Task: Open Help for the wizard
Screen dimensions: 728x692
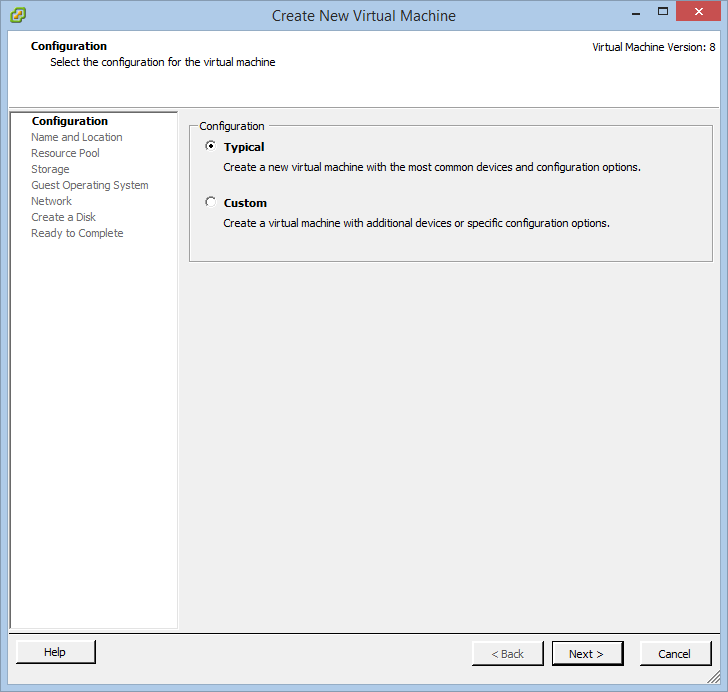Action: 55,652
